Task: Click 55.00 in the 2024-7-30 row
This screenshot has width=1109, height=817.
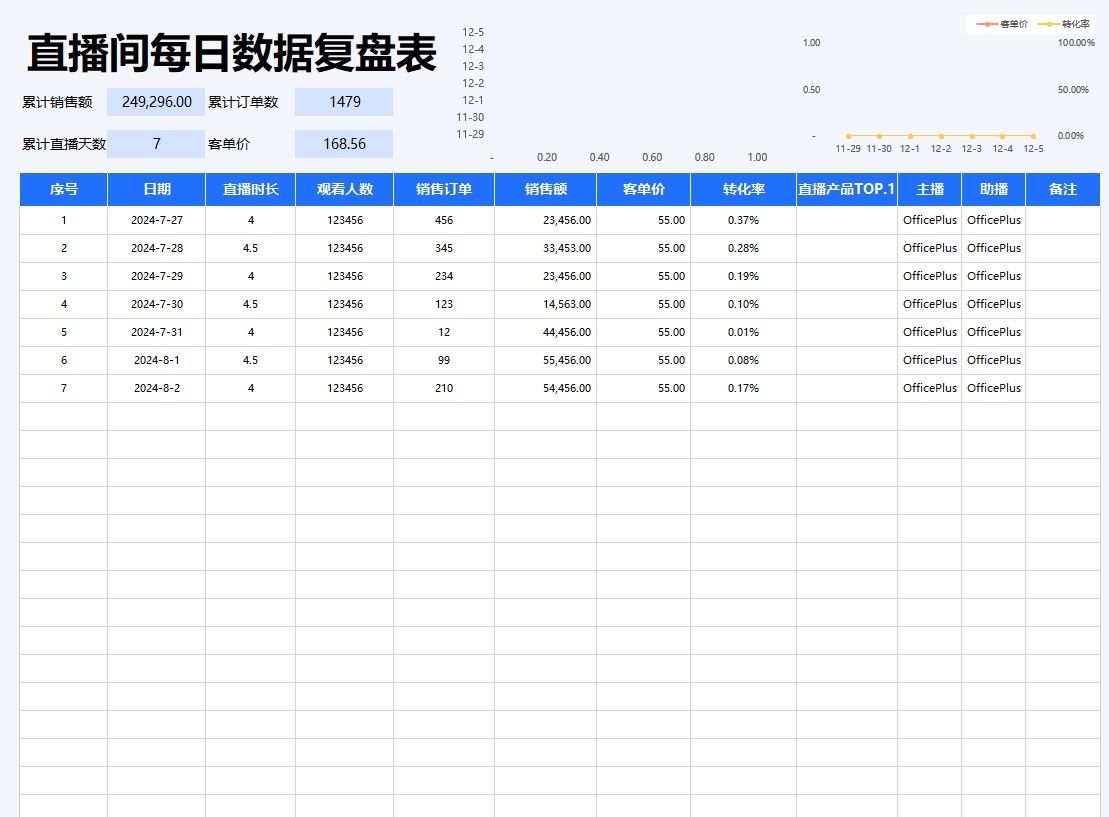Action: pos(644,304)
